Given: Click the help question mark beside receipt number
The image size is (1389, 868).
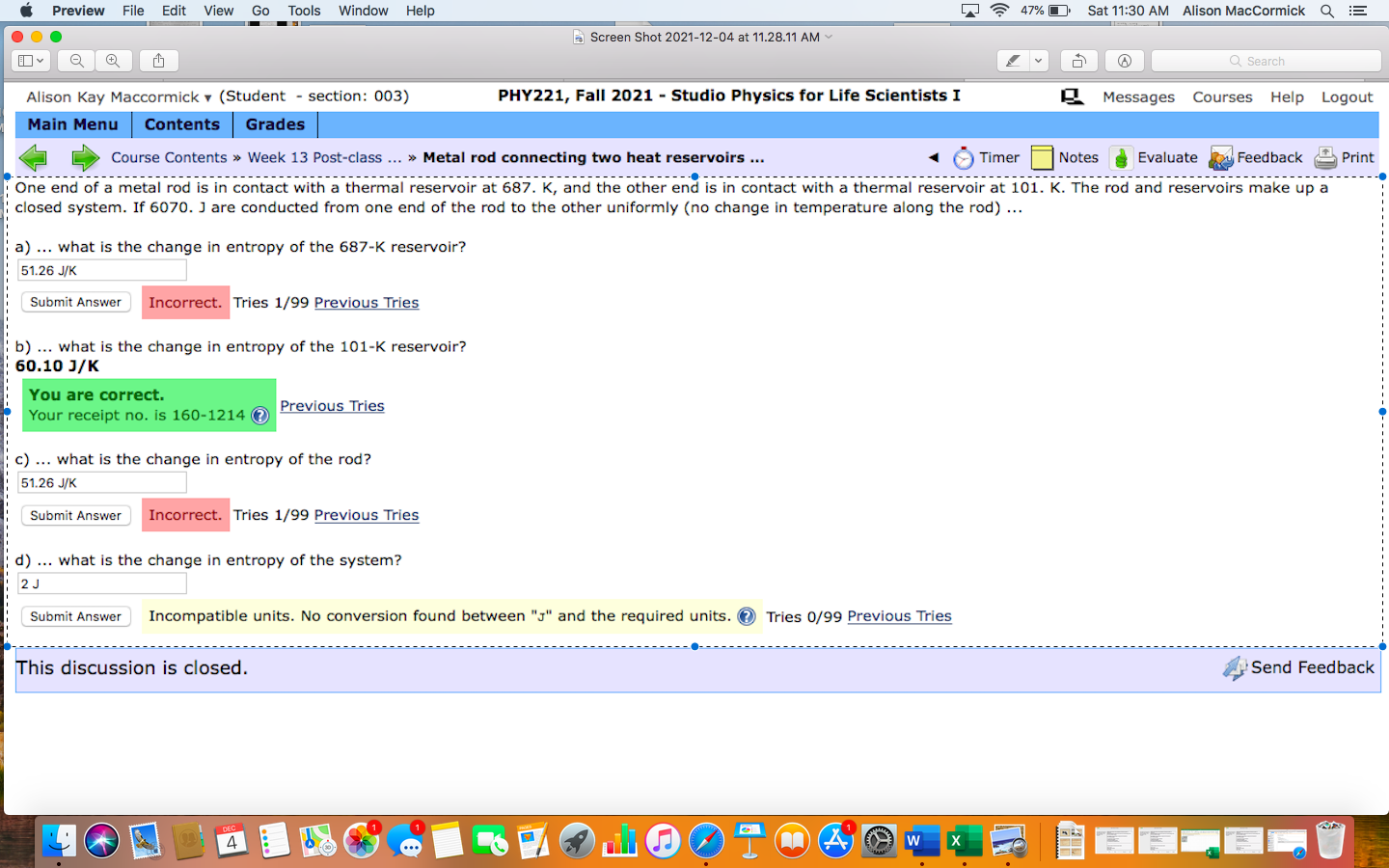Looking at the screenshot, I should [259, 417].
